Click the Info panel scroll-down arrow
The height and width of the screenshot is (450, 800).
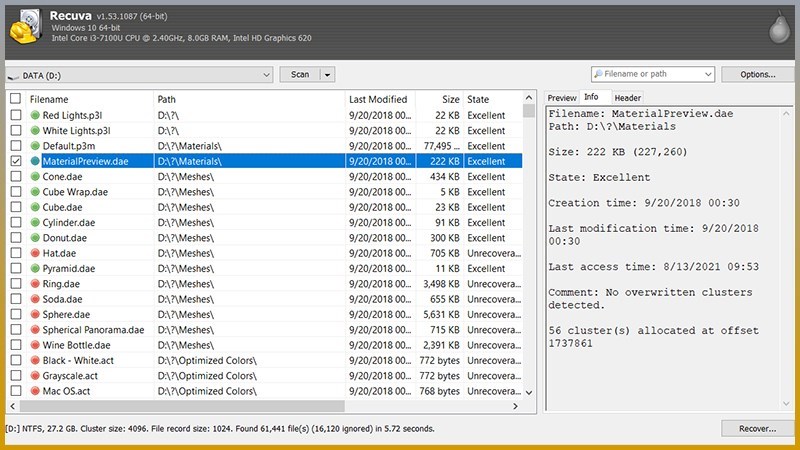coord(786,404)
